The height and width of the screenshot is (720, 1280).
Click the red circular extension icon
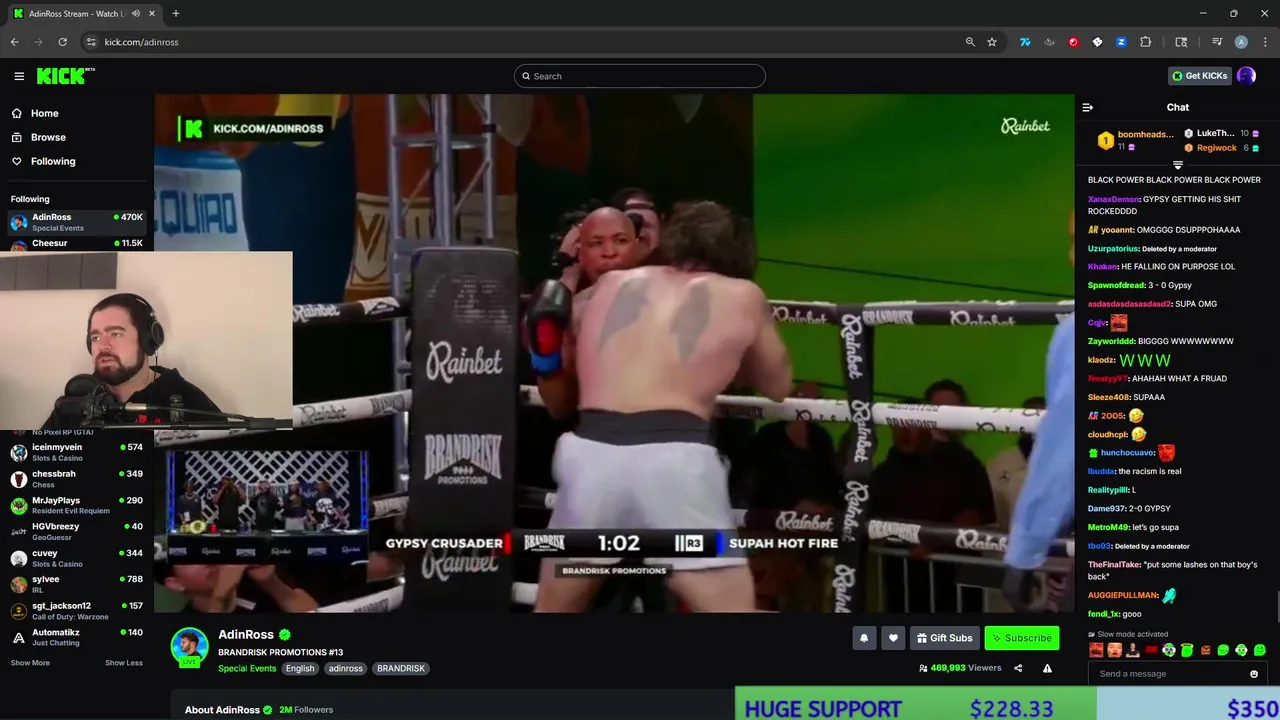pos(1073,42)
